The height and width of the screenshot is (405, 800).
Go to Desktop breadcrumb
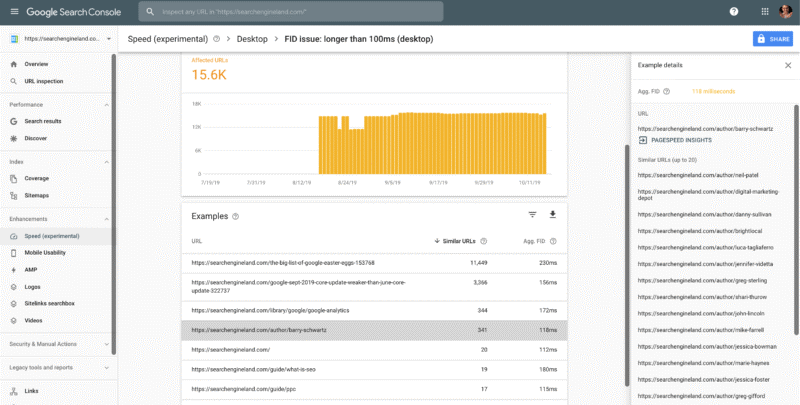pos(252,39)
